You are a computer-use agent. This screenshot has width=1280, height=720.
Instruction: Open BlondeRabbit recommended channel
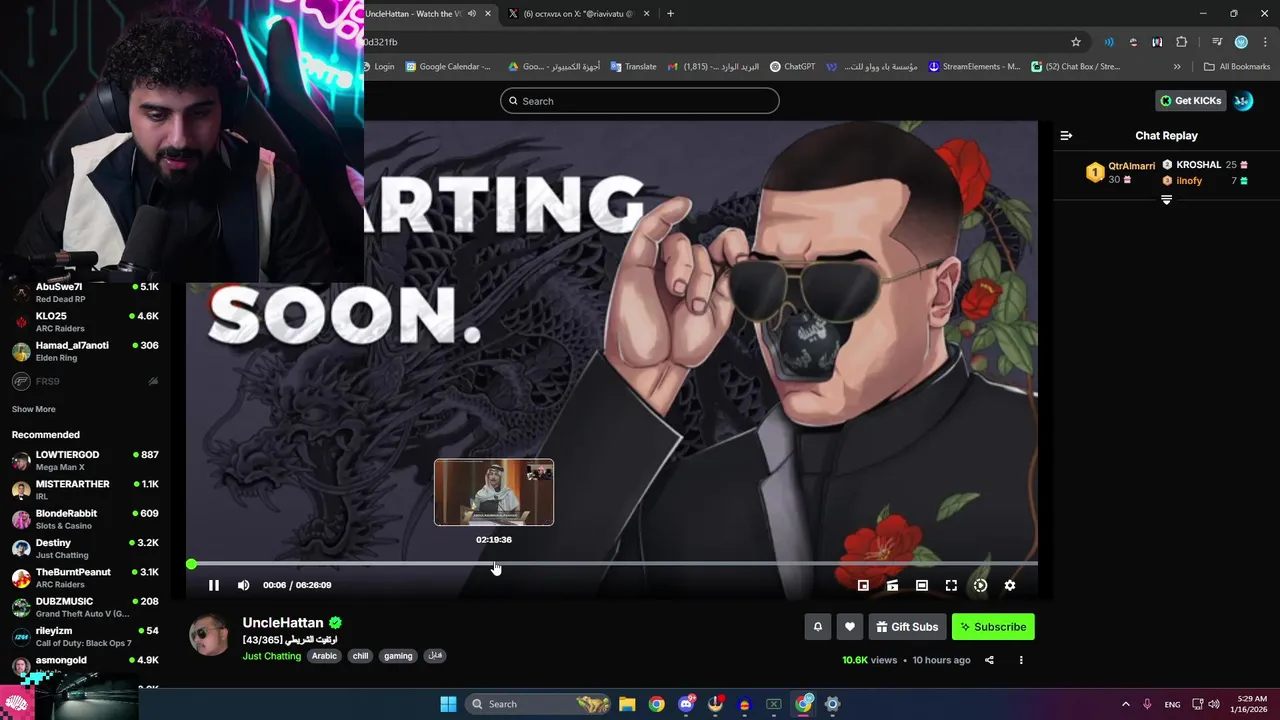85,519
